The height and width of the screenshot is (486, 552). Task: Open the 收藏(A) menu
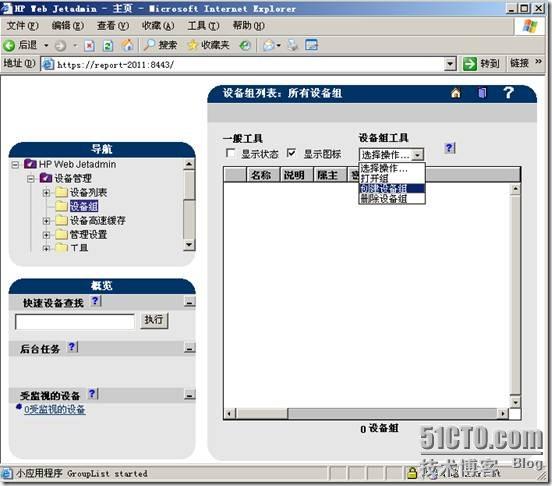click(x=158, y=26)
